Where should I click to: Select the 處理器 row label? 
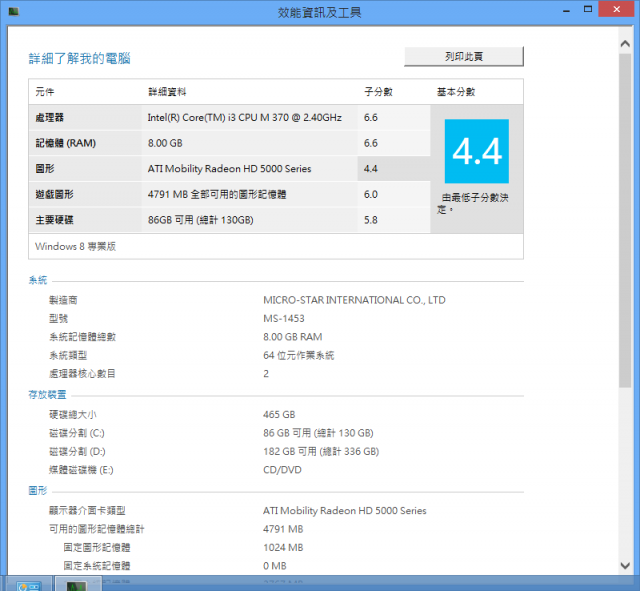[x=49, y=118]
